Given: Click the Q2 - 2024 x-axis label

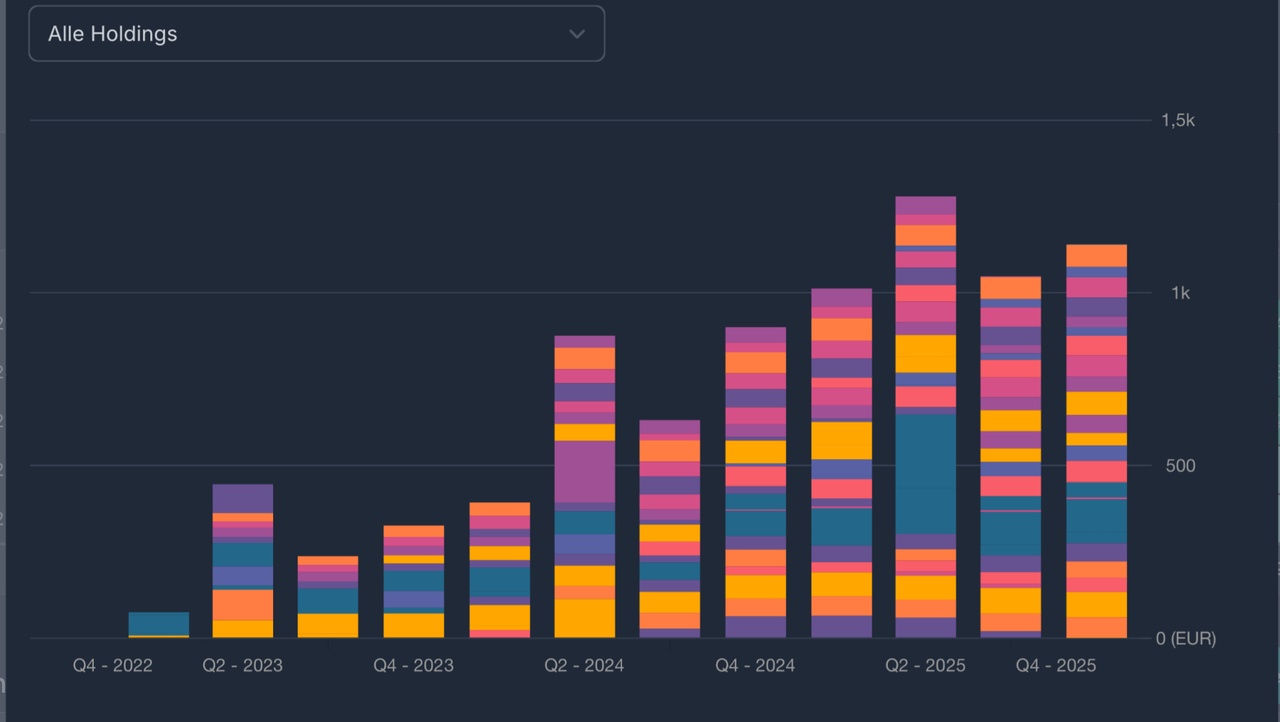Looking at the screenshot, I should [x=584, y=666].
